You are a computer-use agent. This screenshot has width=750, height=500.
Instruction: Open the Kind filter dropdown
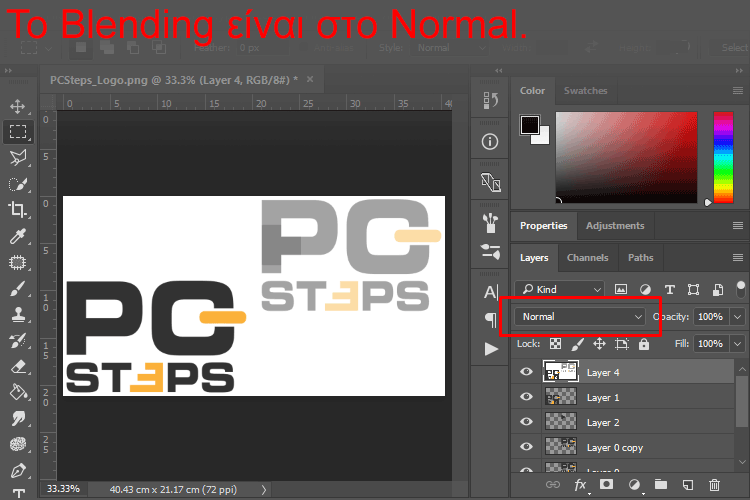point(559,289)
